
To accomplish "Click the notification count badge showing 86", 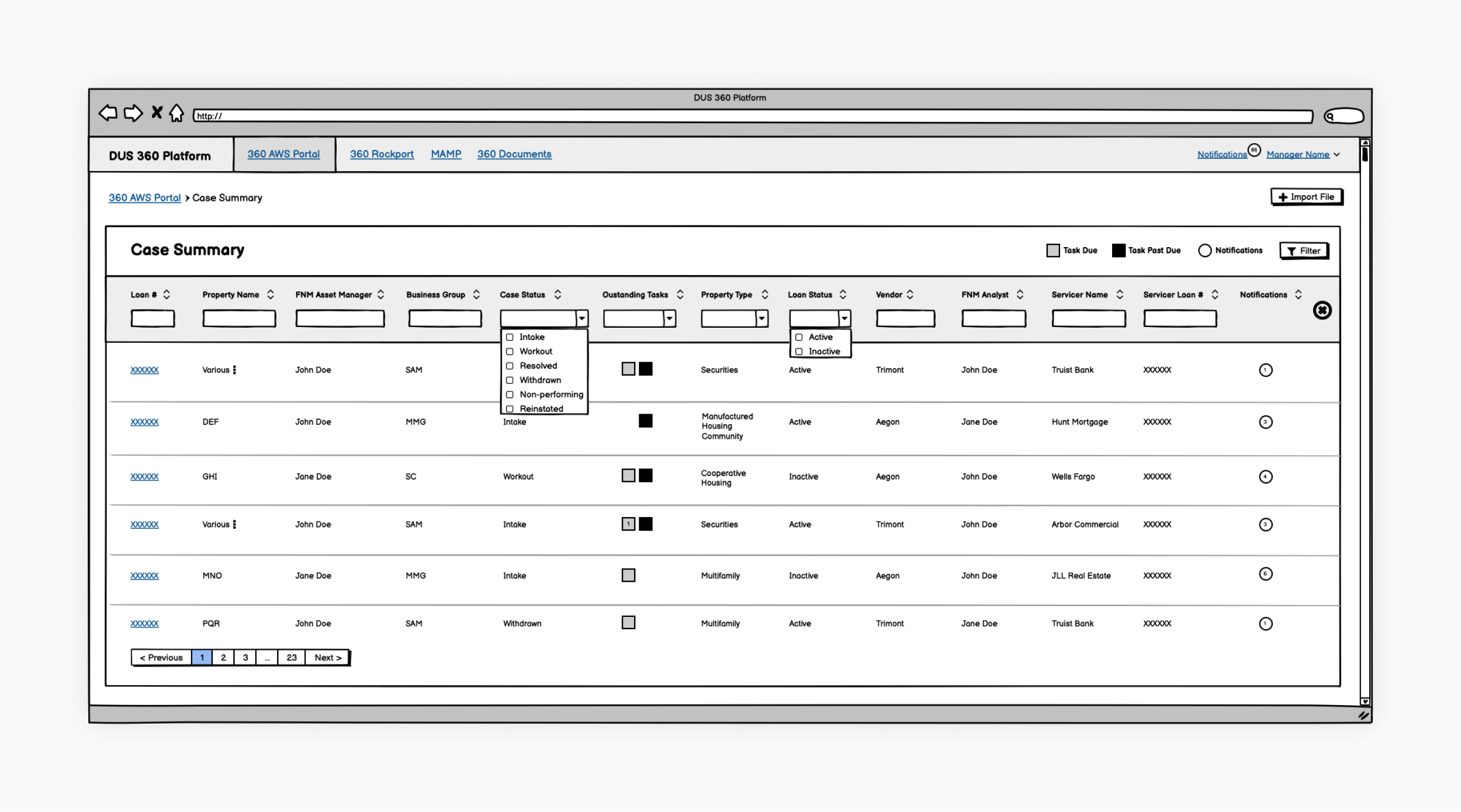I will [x=1254, y=150].
